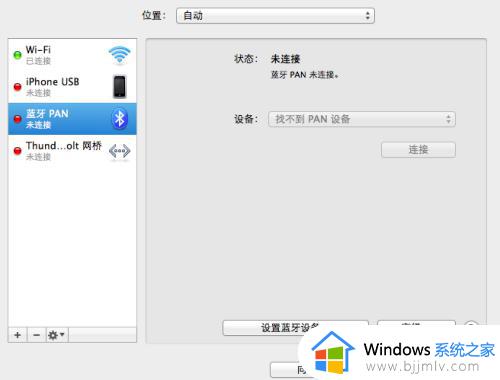Click the red status dot for 蓝牙 PAN
This screenshot has height=380, width=500.
point(17,119)
